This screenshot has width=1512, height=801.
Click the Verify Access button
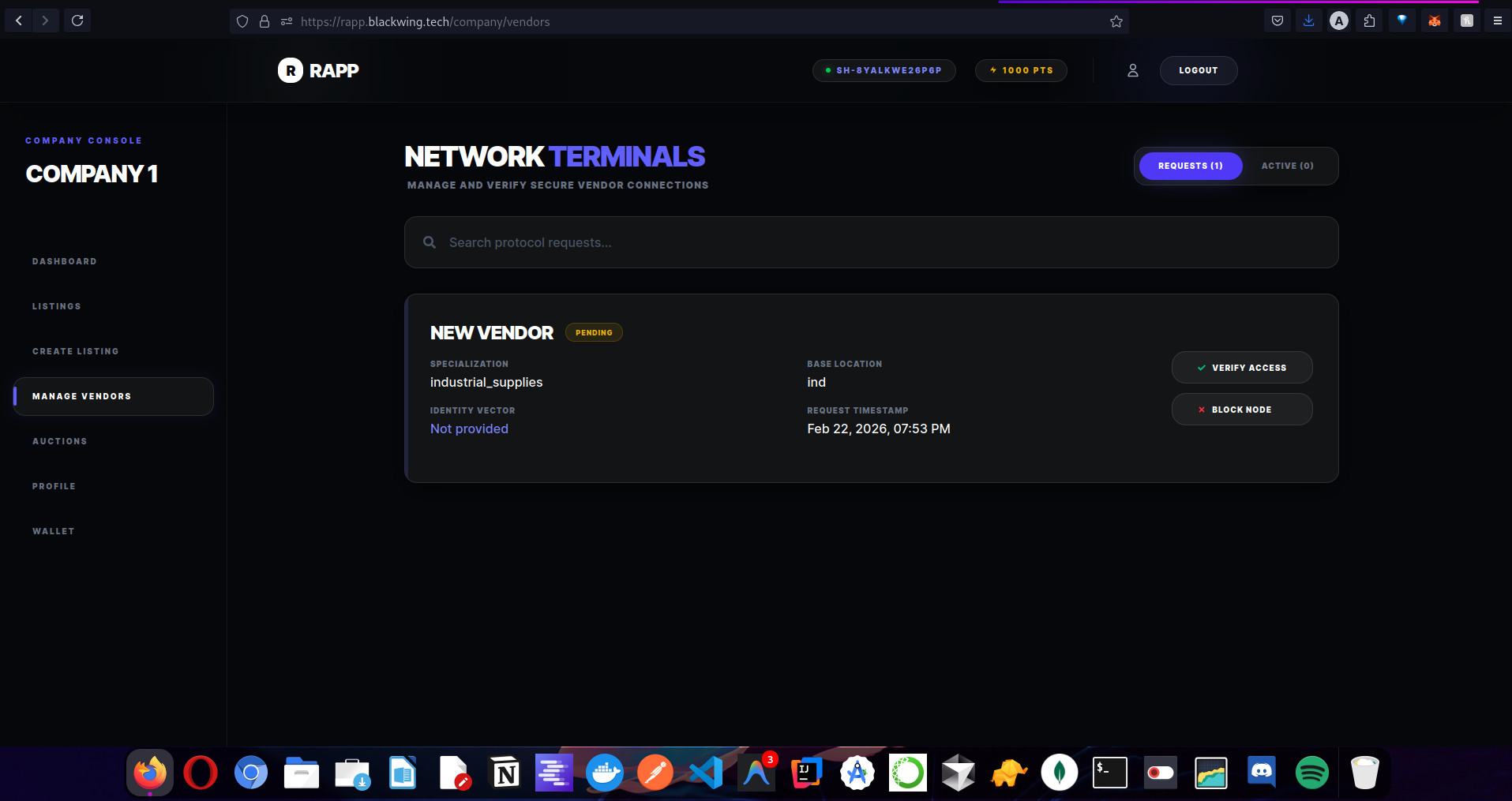[x=1242, y=368]
